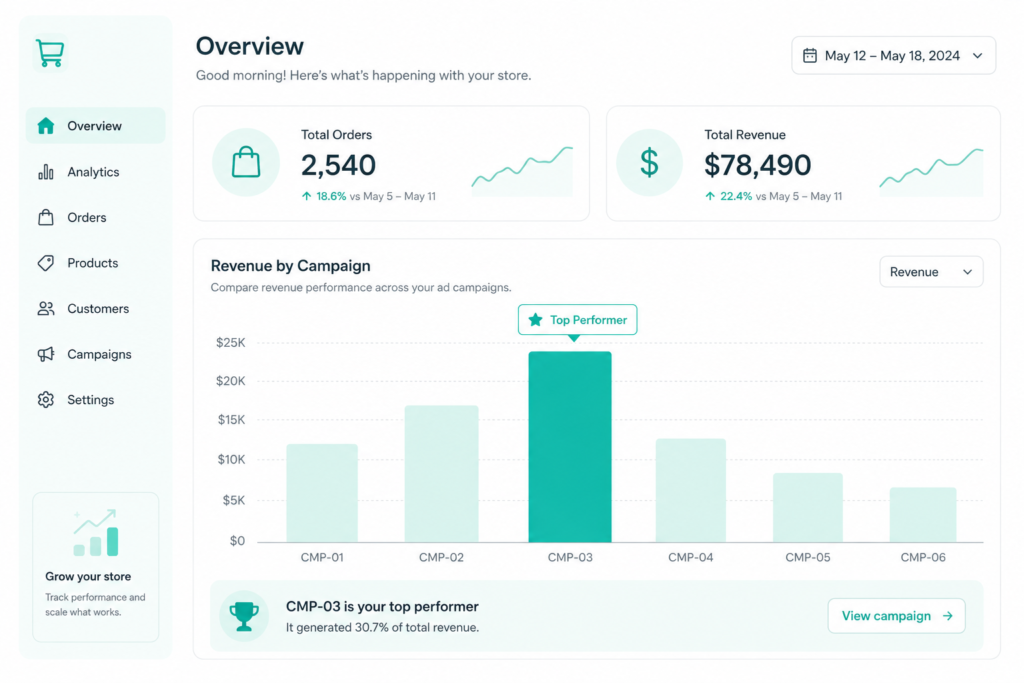Click the Settings gear icon
The image size is (1024, 683).
tap(46, 400)
